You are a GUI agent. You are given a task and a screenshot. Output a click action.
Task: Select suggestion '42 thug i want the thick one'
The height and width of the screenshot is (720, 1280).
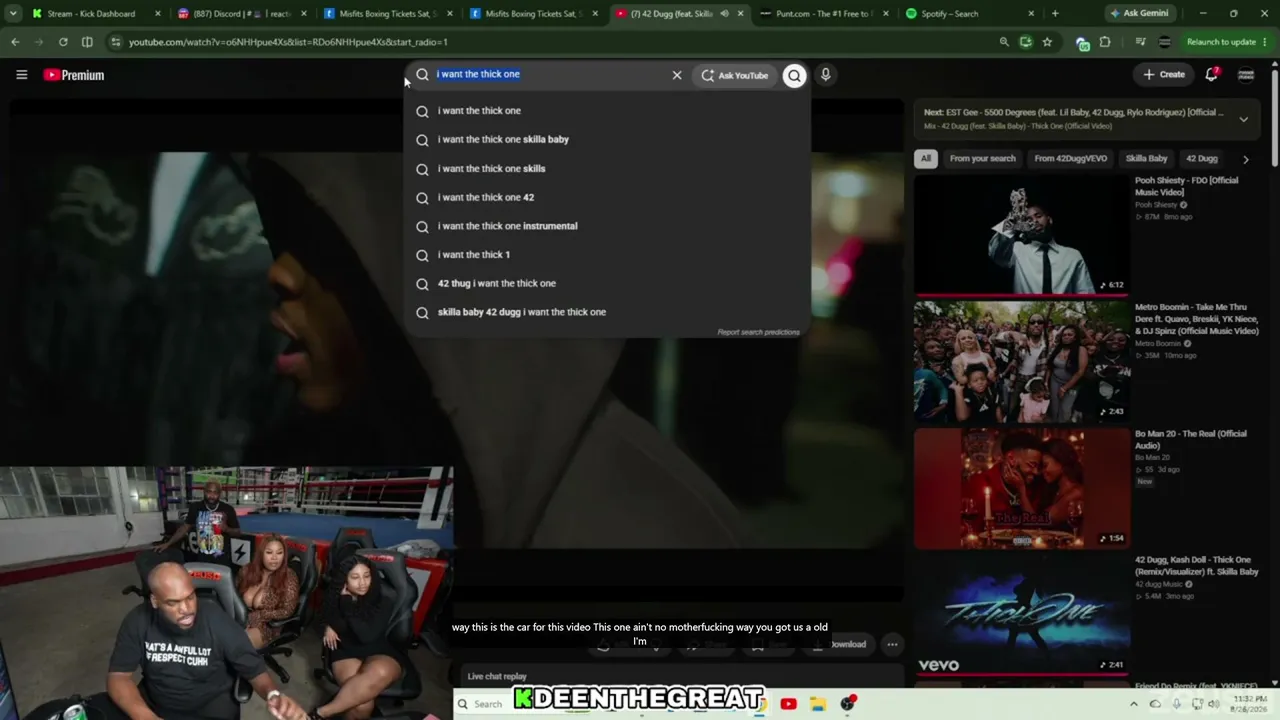[608, 284]
